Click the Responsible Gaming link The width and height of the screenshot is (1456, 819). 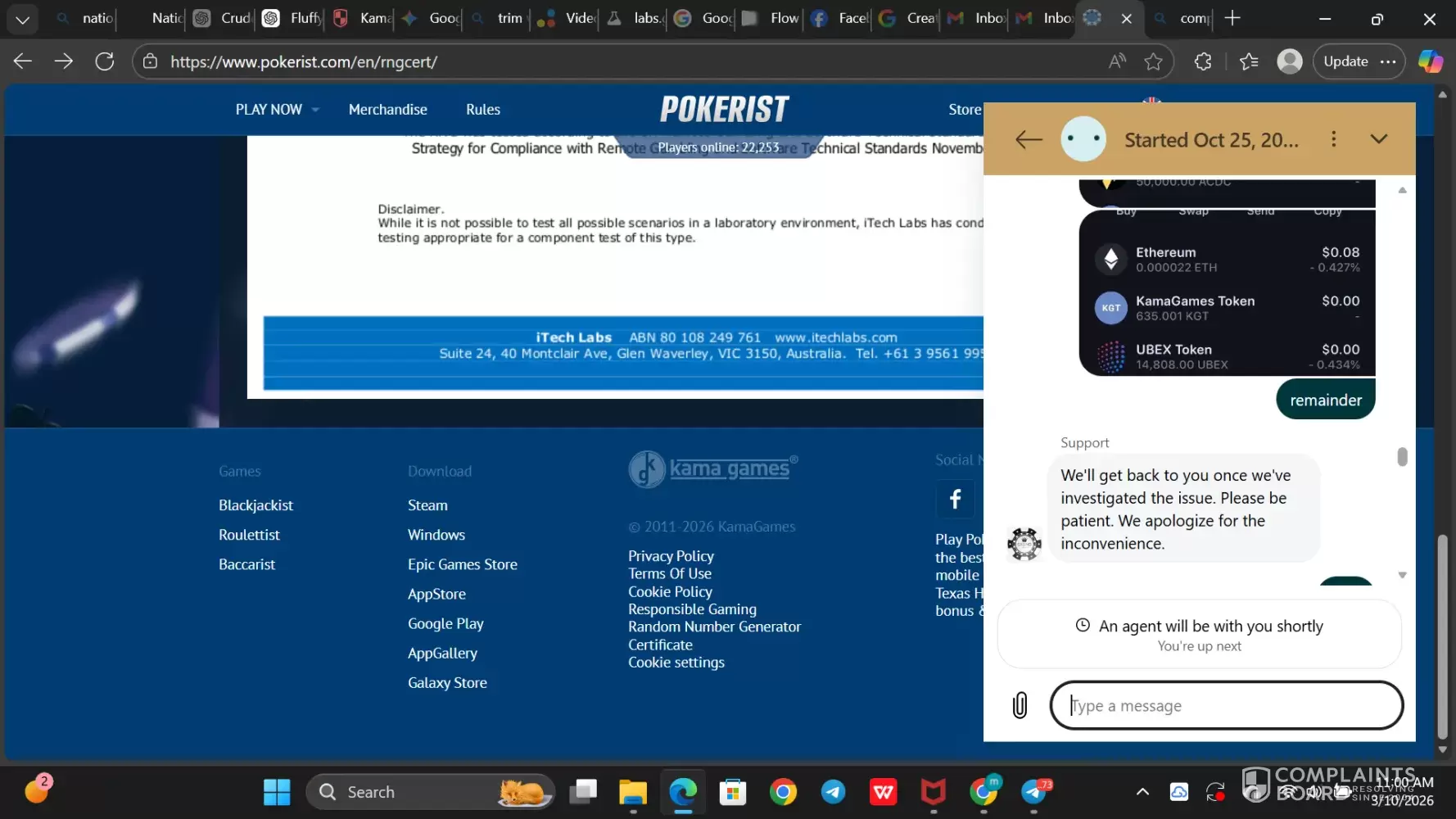(692, 609)
